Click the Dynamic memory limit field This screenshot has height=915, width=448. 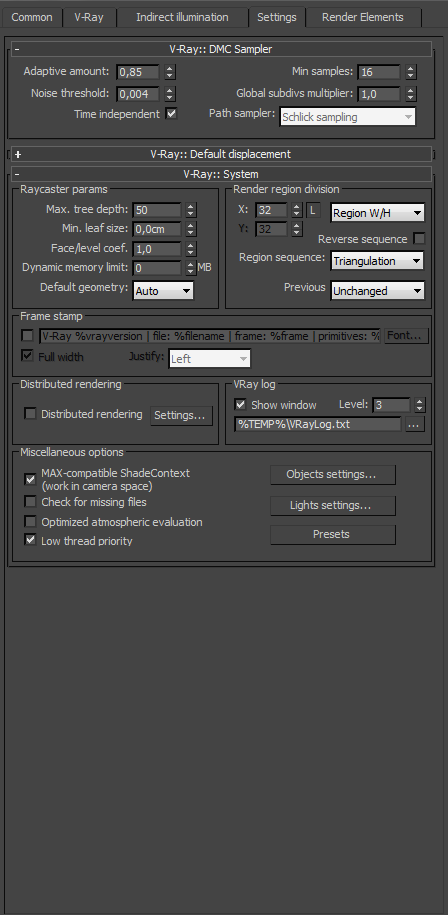click(x=158, y=268)
